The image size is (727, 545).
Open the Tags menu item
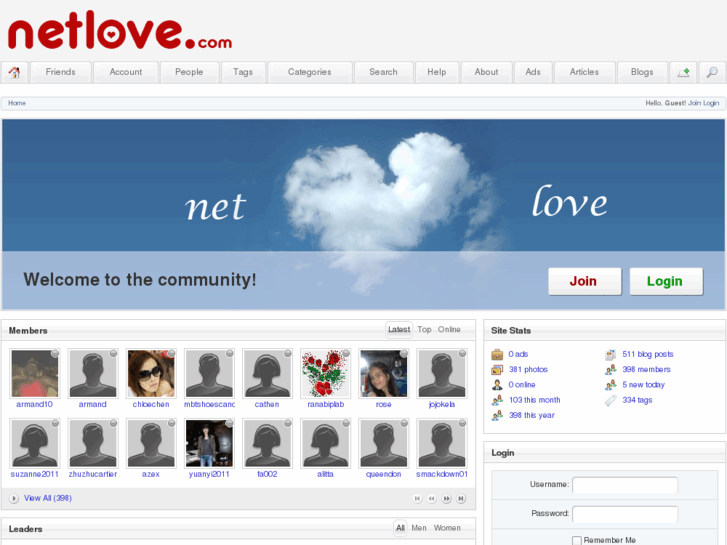(243, 72)
